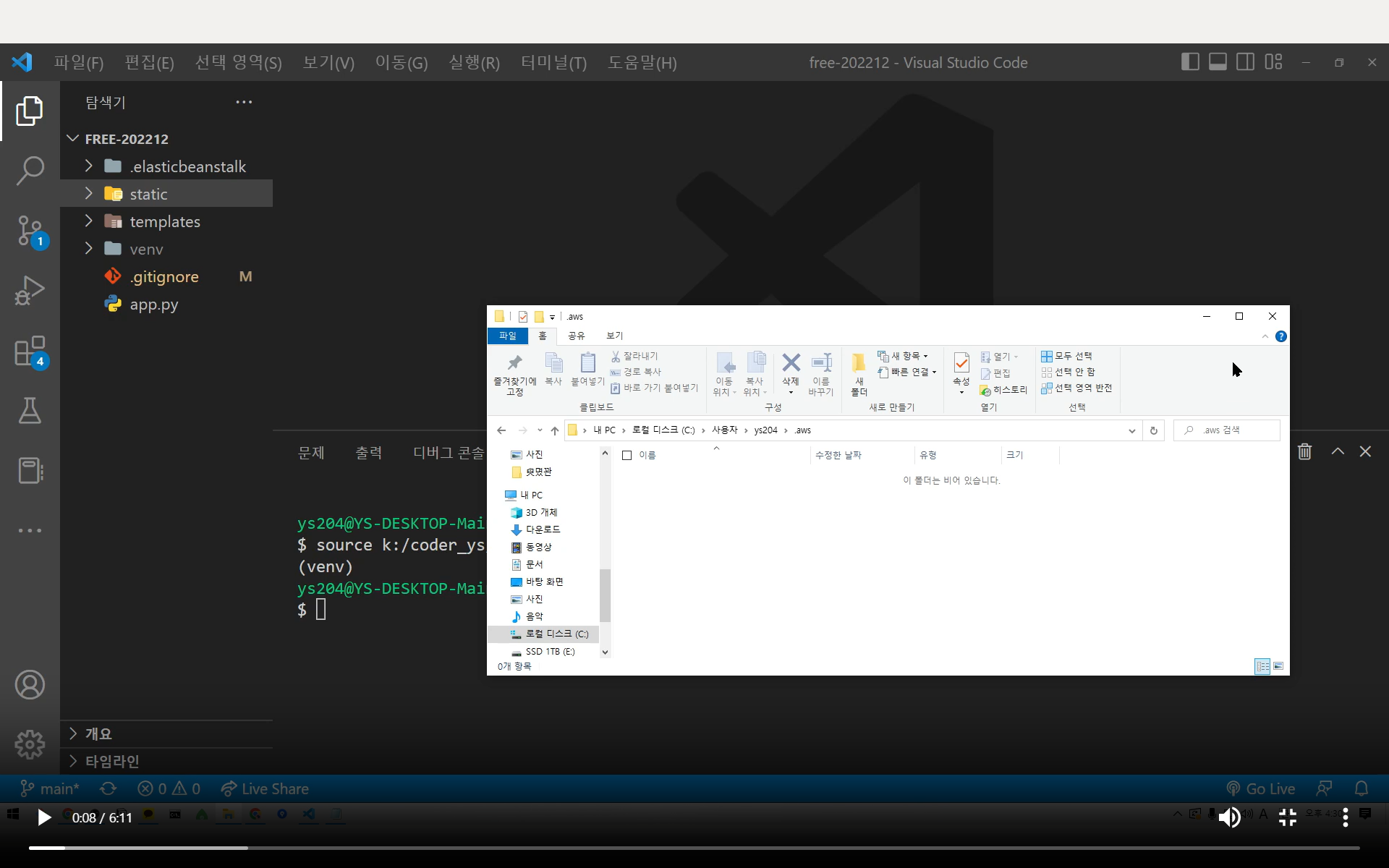
Task: Adjust the video volume speaker icon
Action: pos(1229,817)
